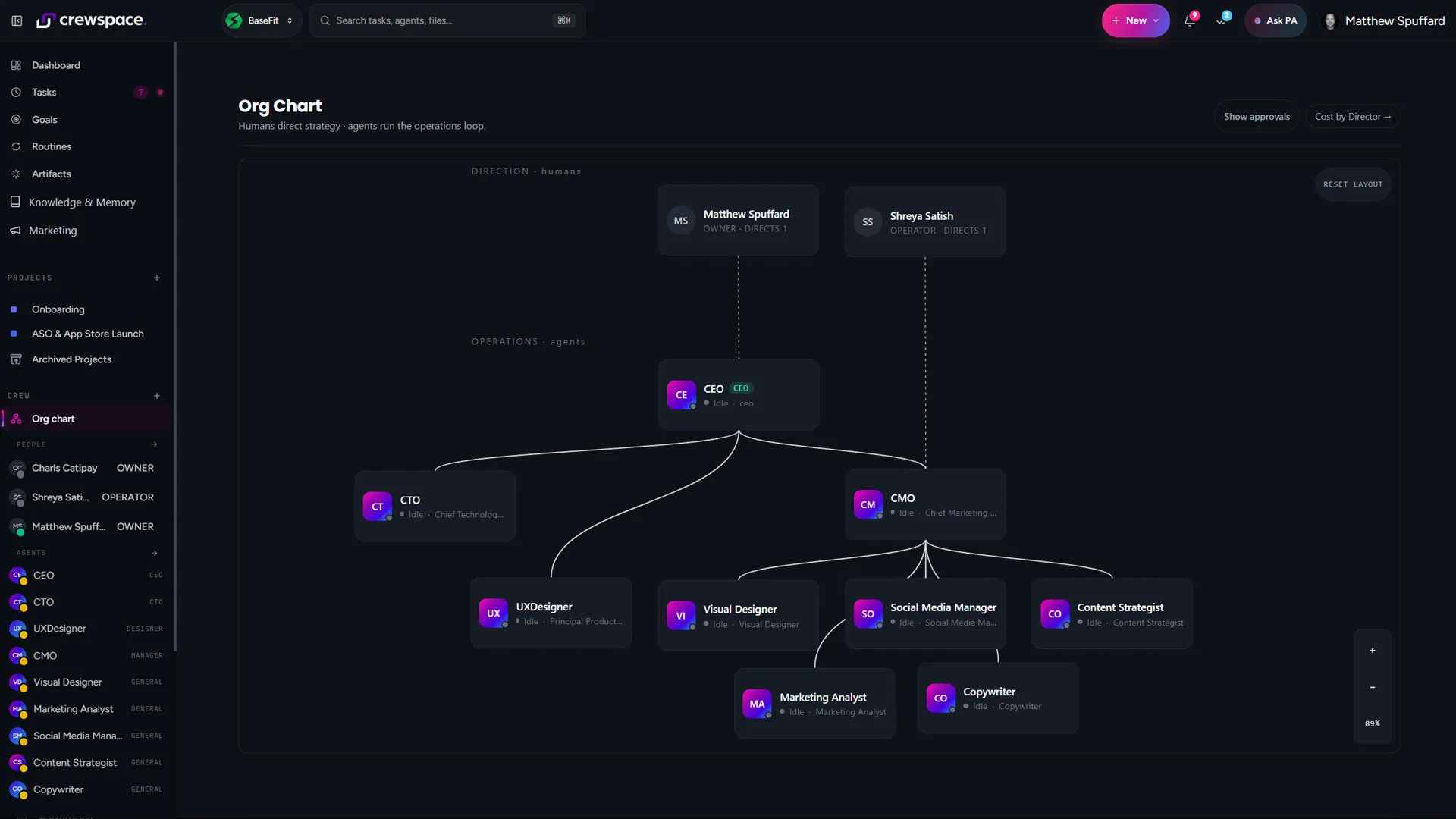Select Org chart in Crew section
This screenshot has height=819, width=1456.
86,419
